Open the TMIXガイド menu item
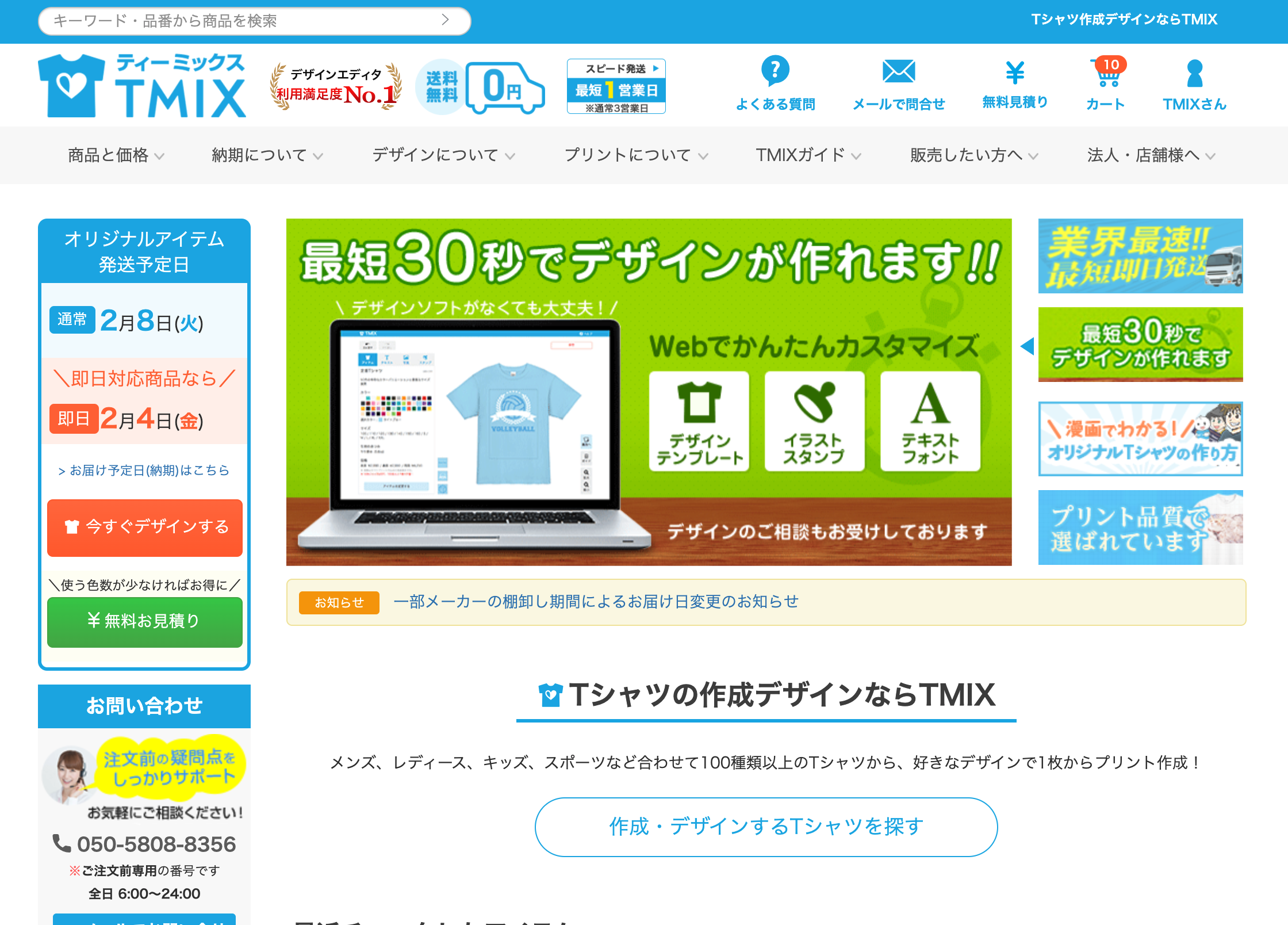This screenshot has width=1288, height=925. 808,155
